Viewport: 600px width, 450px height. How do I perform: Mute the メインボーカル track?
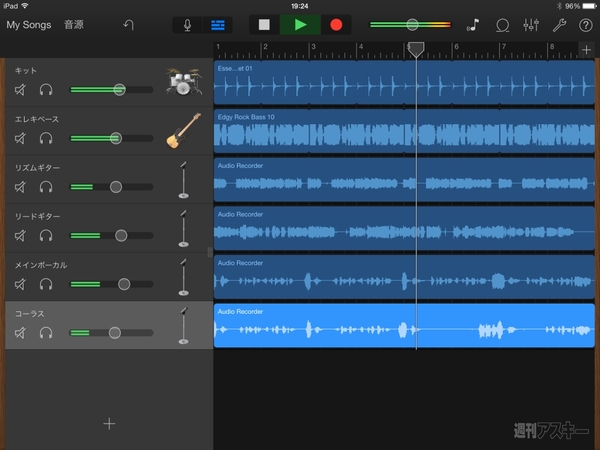pos(21,284)
